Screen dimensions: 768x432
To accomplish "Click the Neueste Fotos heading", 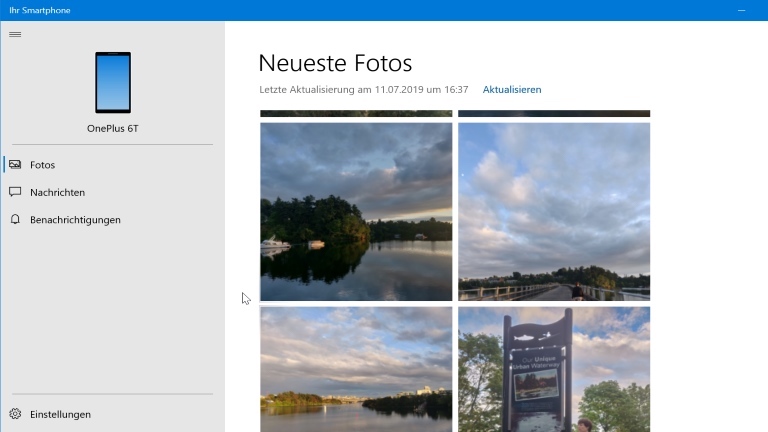I will (x=335, y=63).
